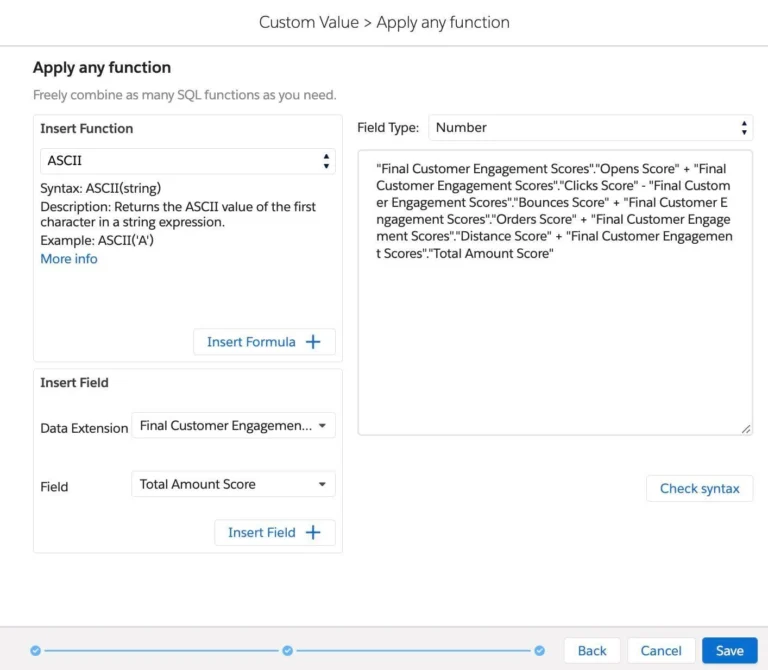Cancel the custom value dialog
Image resolution: width=768 pixels, height=670 pixels.
pyautogui.click(x=661, y=651)
